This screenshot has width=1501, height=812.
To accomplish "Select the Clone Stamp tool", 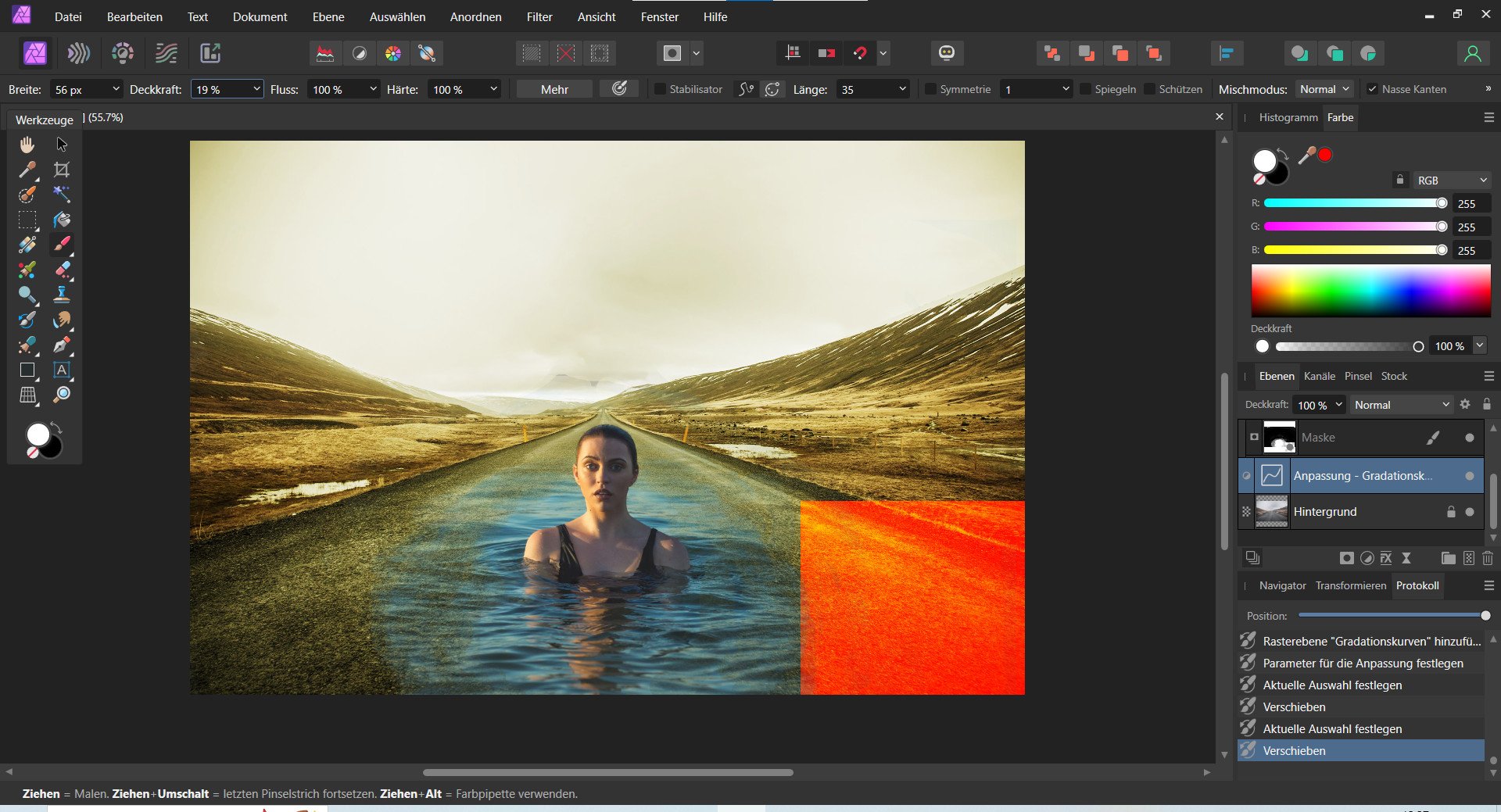I will [62, 295].
